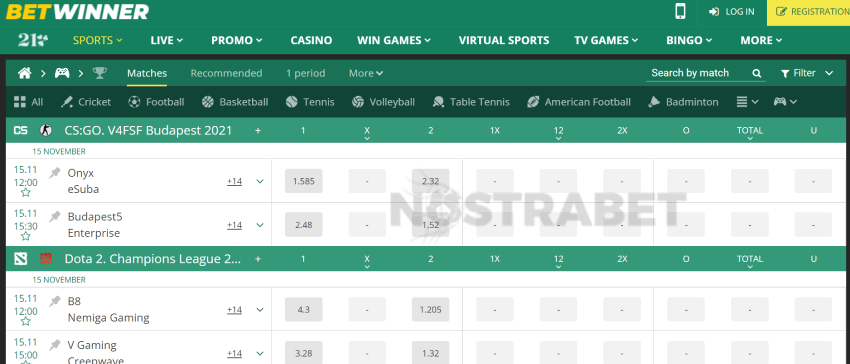
Task: Click the BetWinner logo
Action: click(78, 11)
